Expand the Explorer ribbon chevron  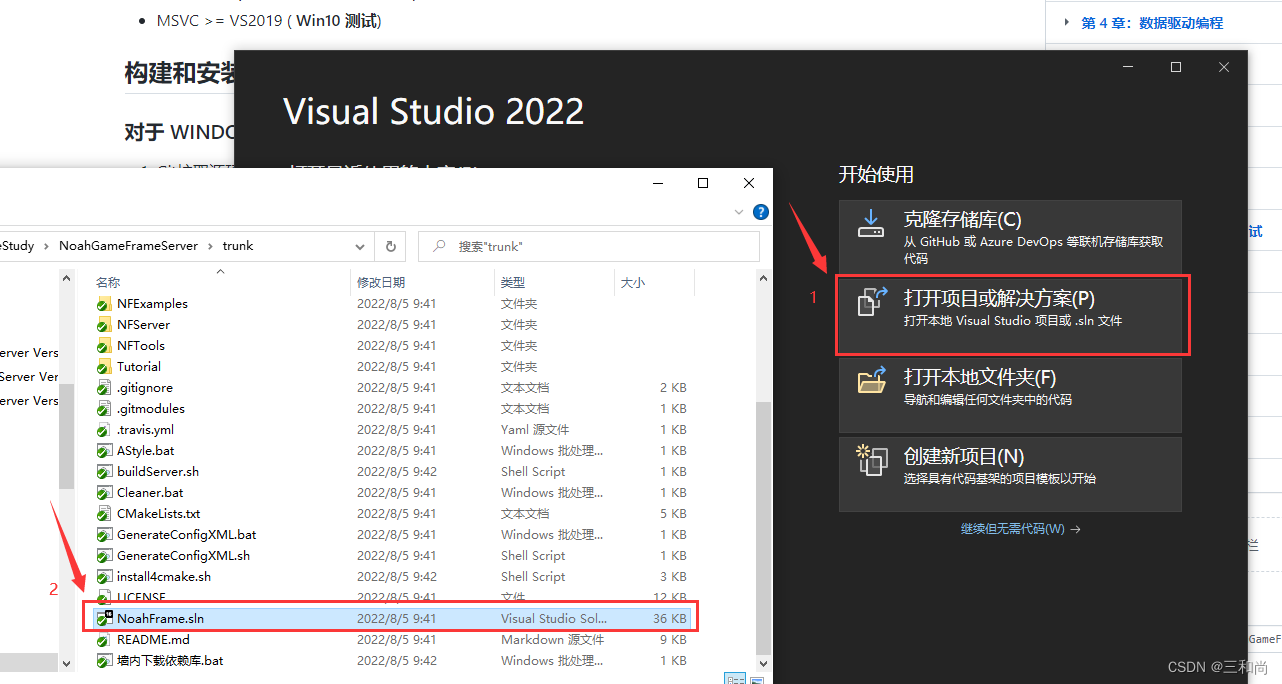(x=740, y=212)
